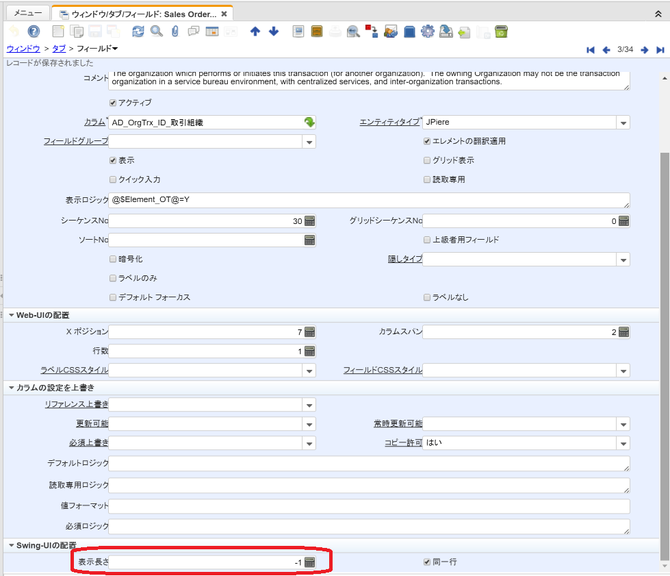This screenshot has height=576, width=670.
Task: Click the File Import toolbar icon
Action: click(x=464, y=32)
